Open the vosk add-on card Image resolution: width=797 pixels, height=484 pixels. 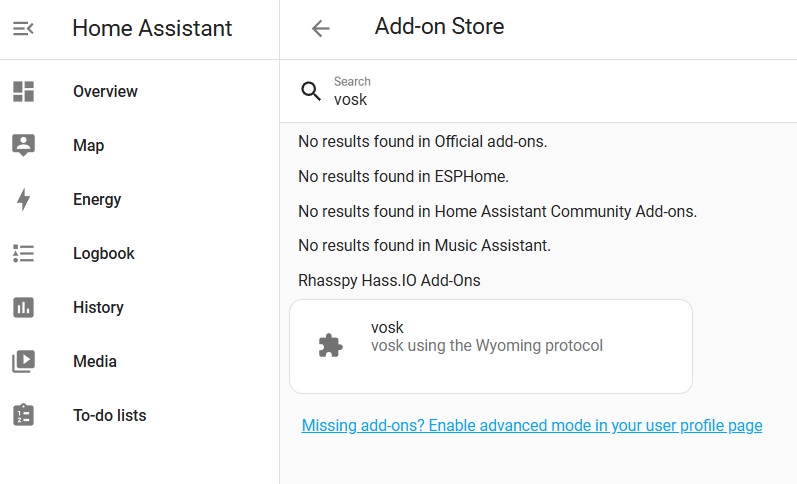pos(491,346)
